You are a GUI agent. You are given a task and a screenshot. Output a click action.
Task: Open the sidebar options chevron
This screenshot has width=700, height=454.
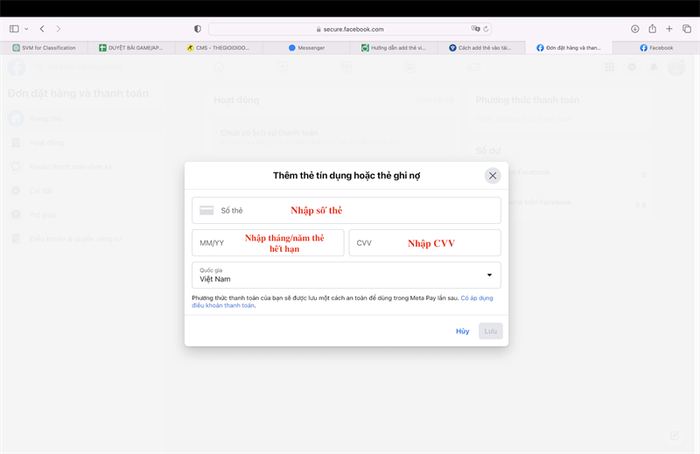(26, 29)
